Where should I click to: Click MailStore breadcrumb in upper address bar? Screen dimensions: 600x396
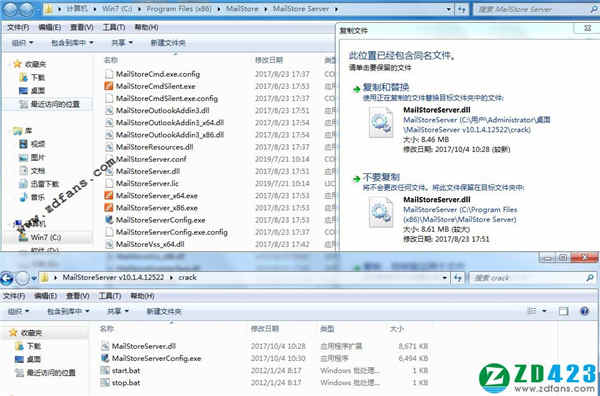pyautogui.click(x=242, y=9)
